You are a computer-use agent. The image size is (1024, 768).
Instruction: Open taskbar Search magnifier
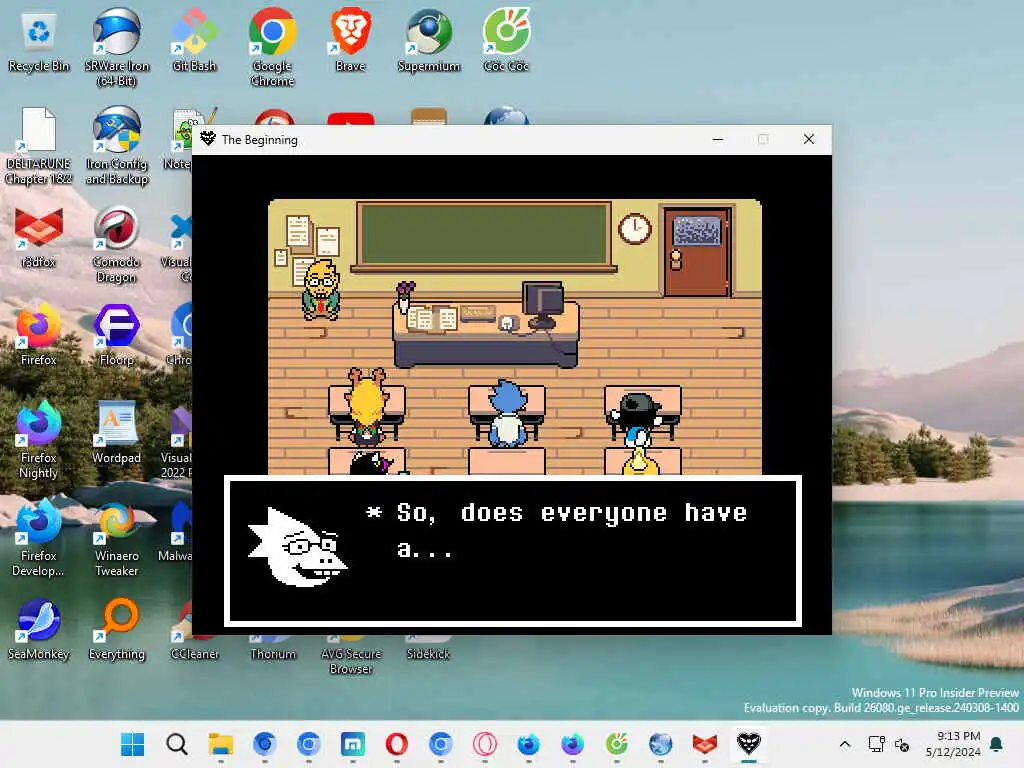[176, 744]
